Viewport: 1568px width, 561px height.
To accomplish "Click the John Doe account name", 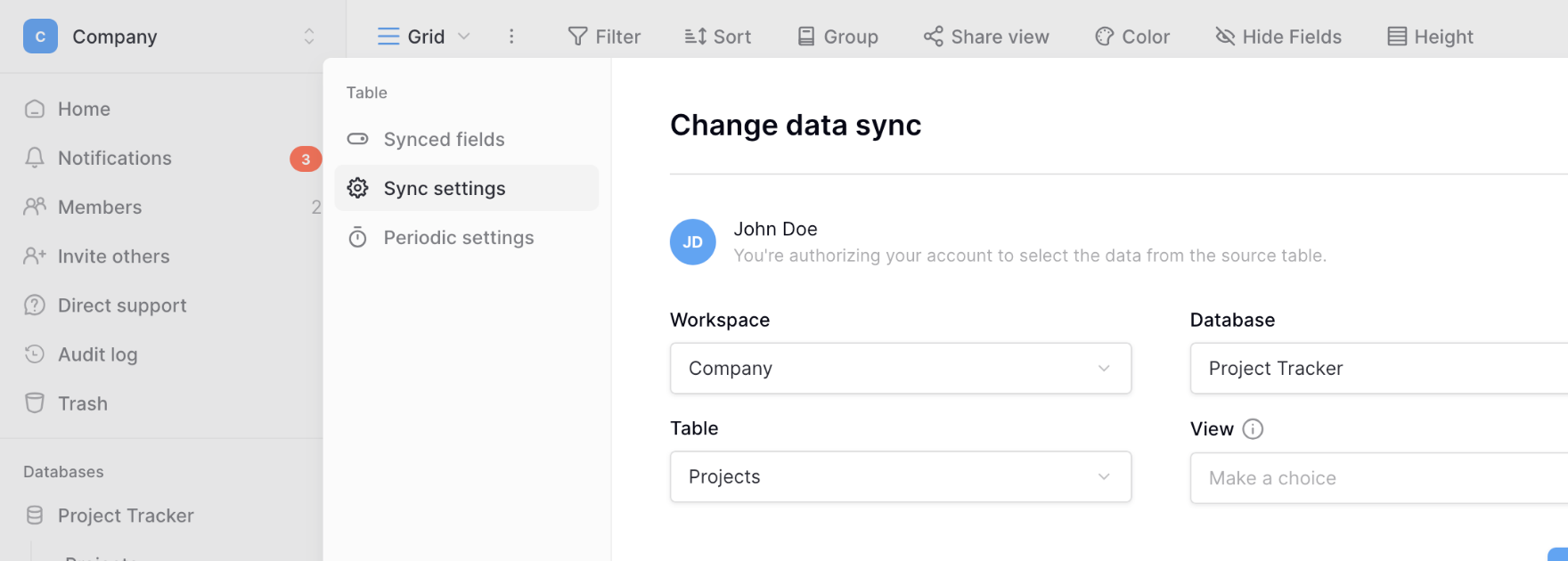I will point(775,229).
